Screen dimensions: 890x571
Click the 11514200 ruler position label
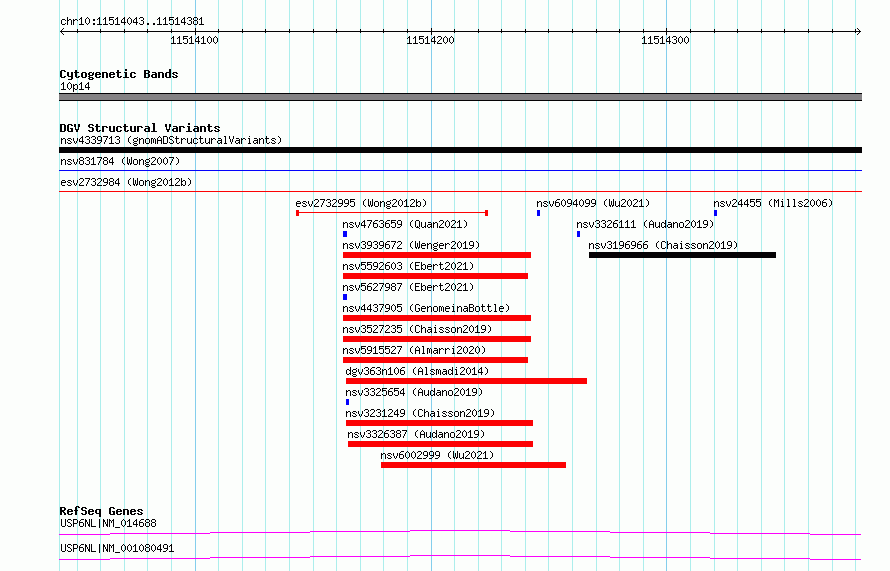coord(430,40)
